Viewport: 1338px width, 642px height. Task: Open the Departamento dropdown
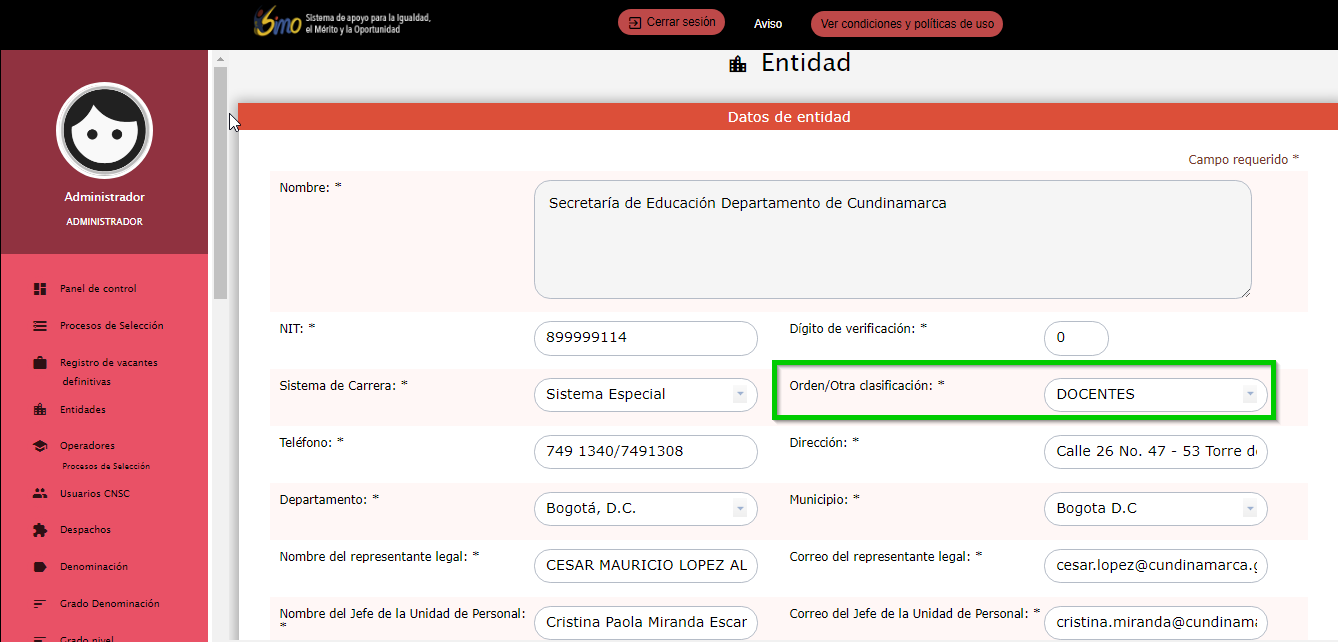click(x=645, y=509)
